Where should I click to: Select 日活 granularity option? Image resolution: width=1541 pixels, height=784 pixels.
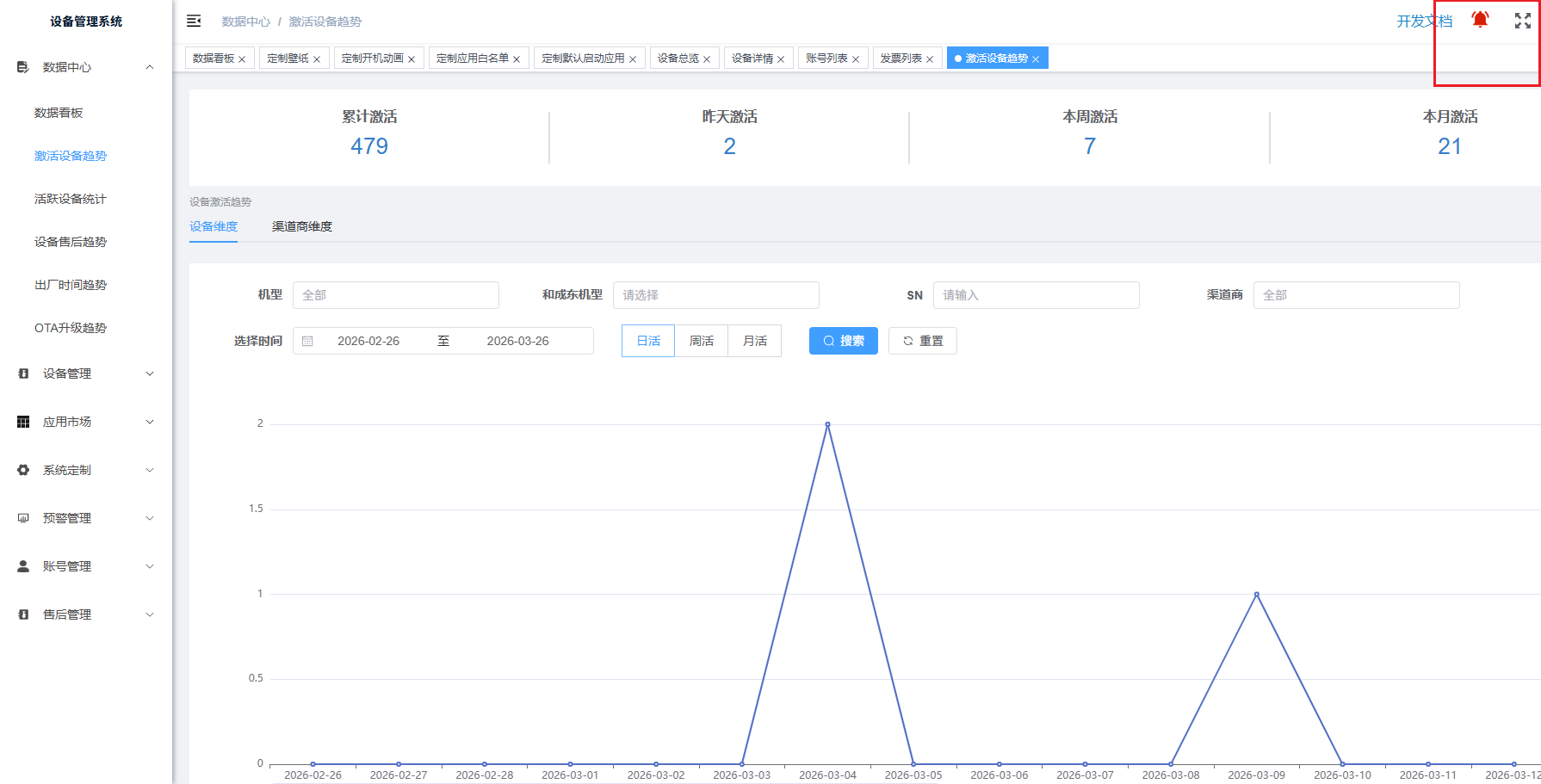tap(648, 341)
